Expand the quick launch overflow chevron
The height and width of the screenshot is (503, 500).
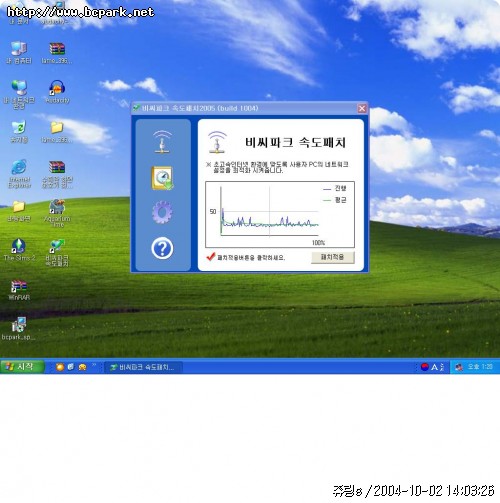(x=94, y=365)
